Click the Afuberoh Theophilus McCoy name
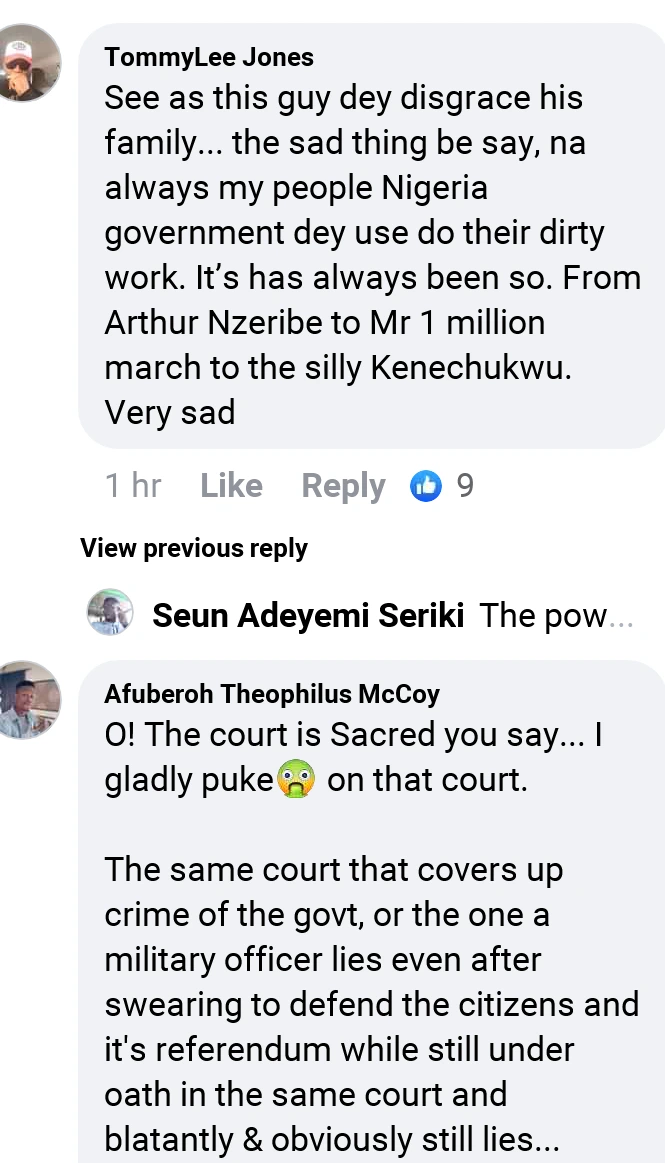The width and height of the screenshot is (665, 1163). click(272, 693)
